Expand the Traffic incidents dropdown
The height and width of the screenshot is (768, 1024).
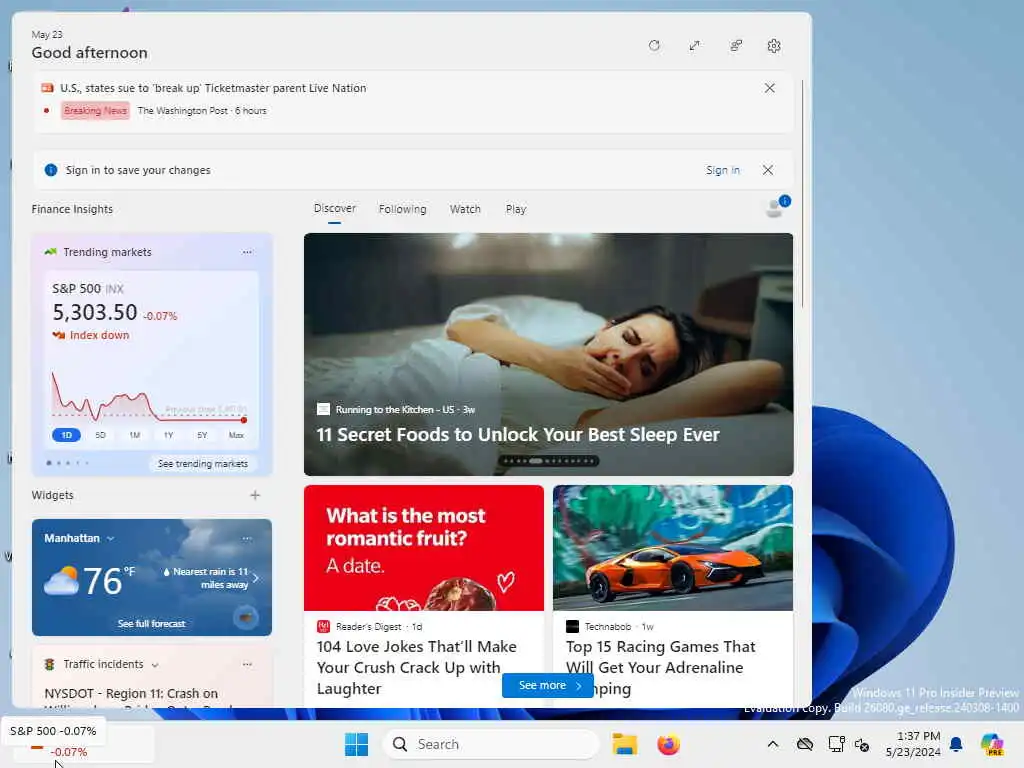click(x=155, y=665)
